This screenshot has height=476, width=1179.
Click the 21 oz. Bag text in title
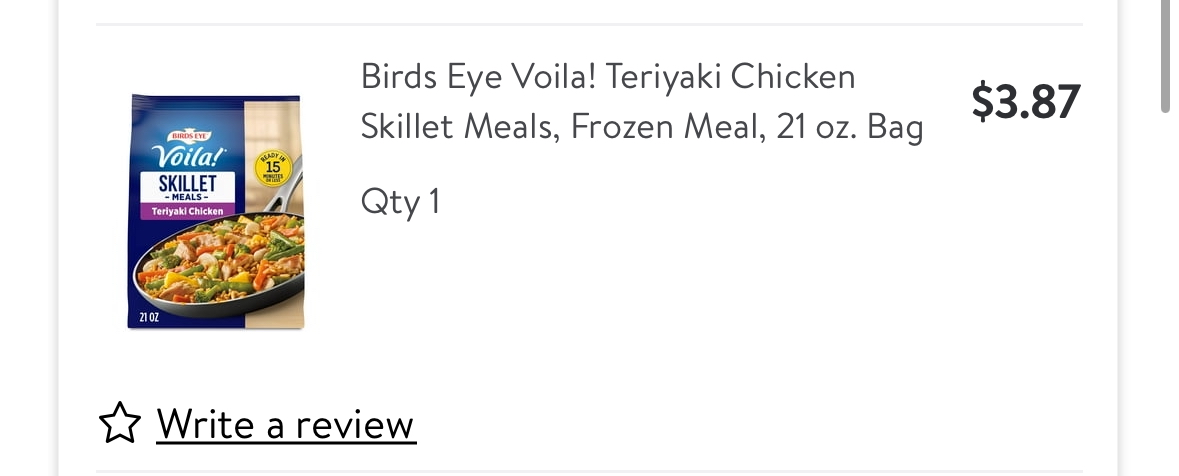(849, 127)
